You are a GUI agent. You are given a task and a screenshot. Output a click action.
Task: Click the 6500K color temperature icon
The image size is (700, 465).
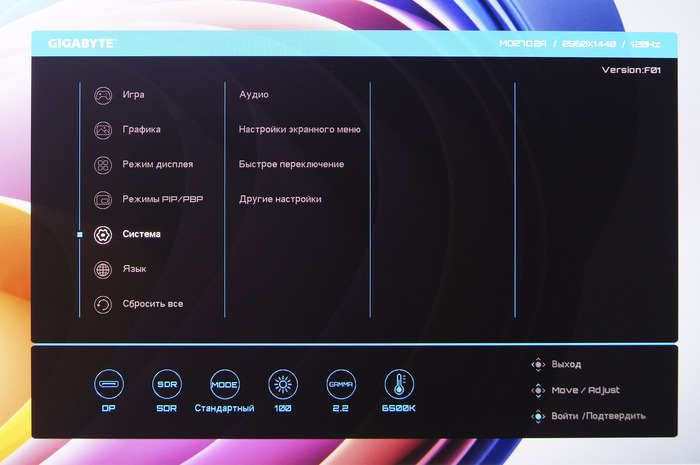click(399, 384)
